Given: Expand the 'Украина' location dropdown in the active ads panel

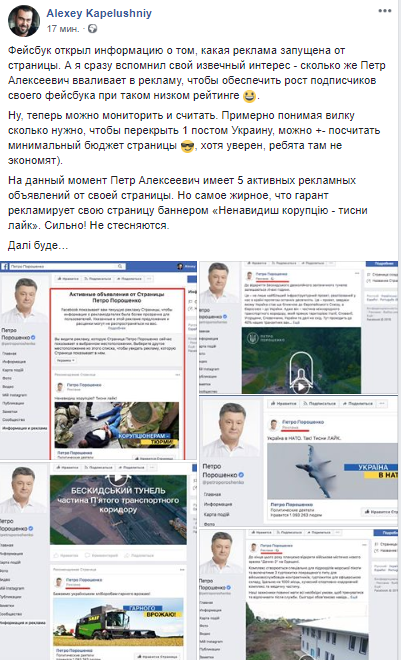Looking at the screenshot, I should 66,360.
